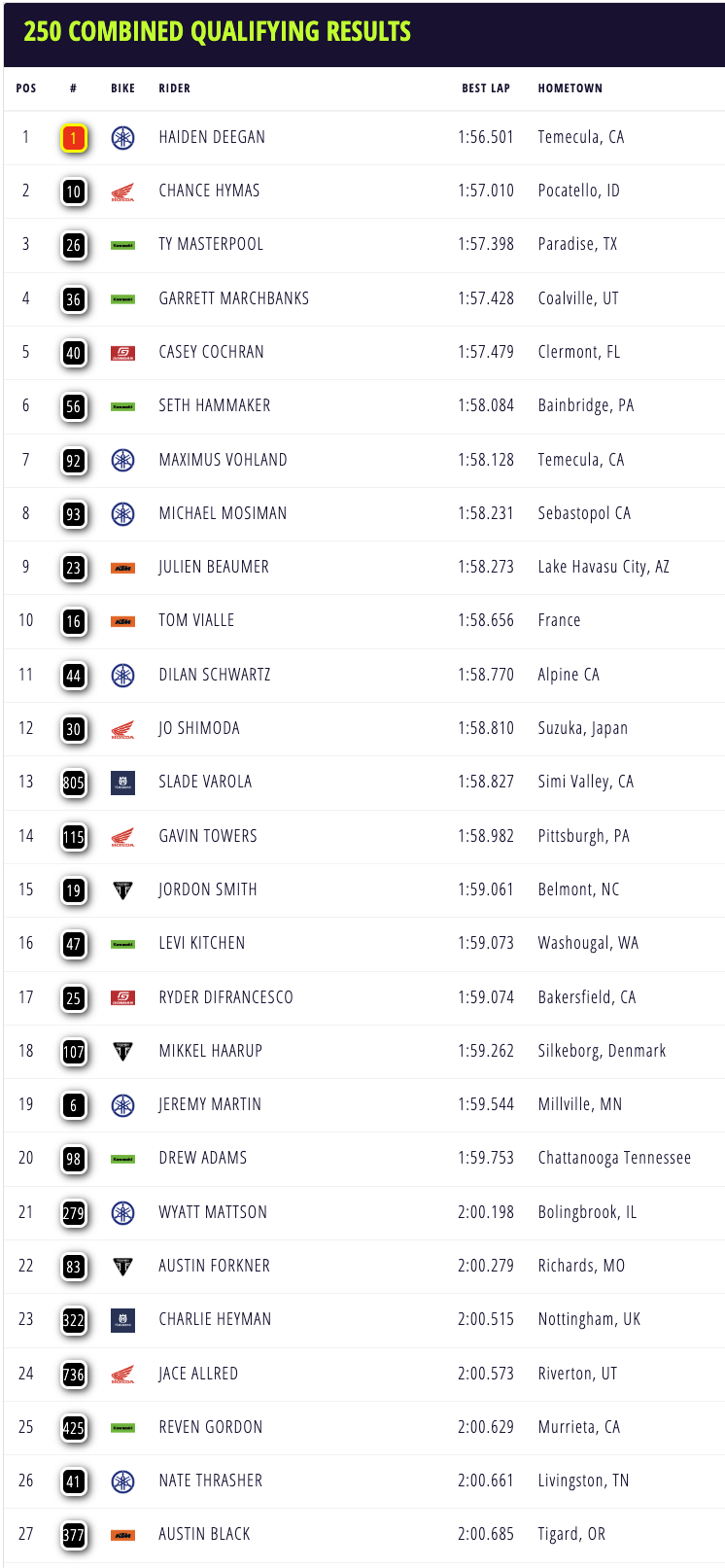Click the number 805 plate badge
The height and width of the screenshot is (1568, 725).
point(74,783)
